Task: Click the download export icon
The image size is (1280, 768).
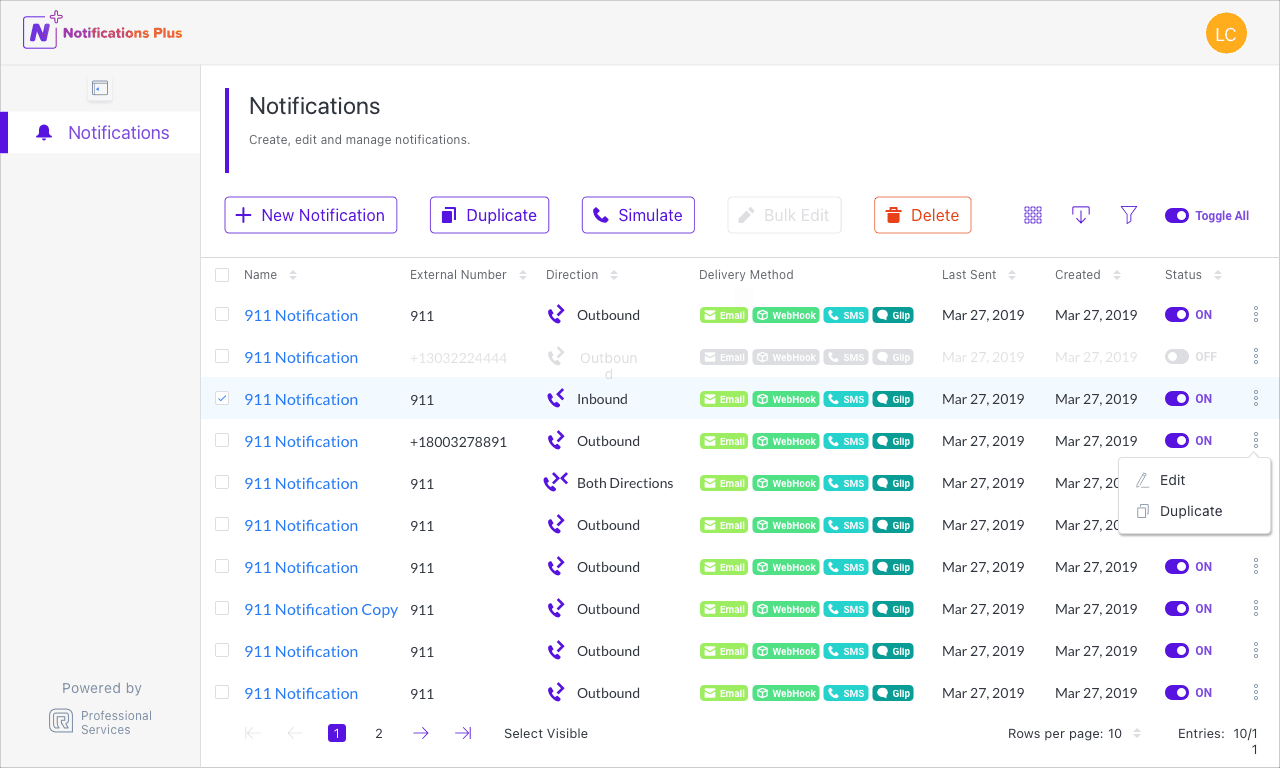Action: tap(1080, 215)
